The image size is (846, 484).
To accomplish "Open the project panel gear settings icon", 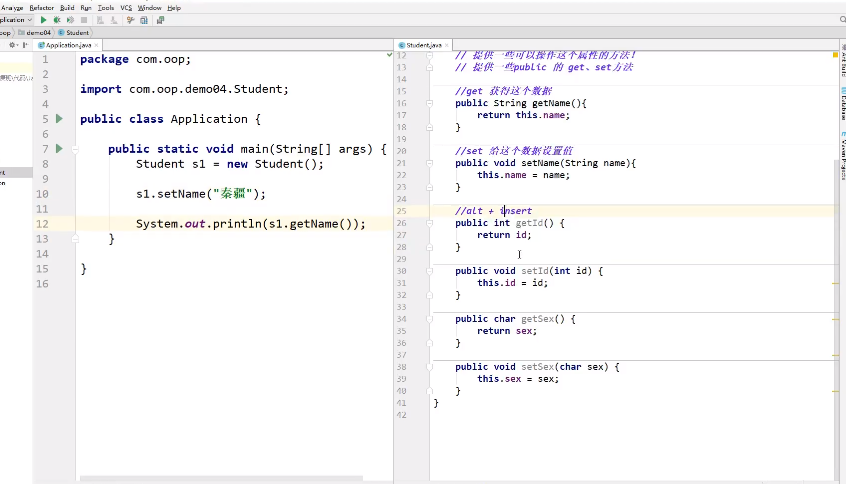I will tap(12, 45).
